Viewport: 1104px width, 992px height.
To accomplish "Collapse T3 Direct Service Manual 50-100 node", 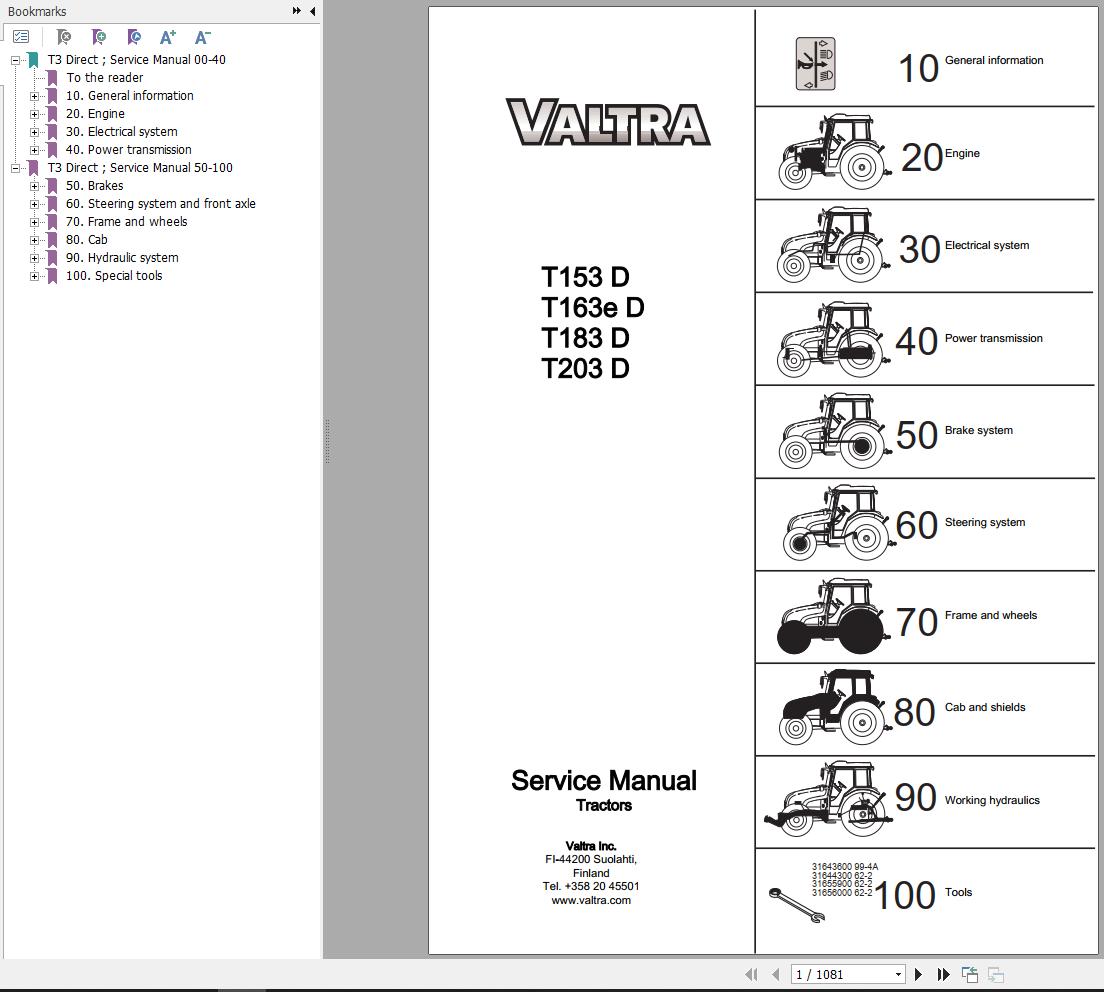I will pos(15,168).
